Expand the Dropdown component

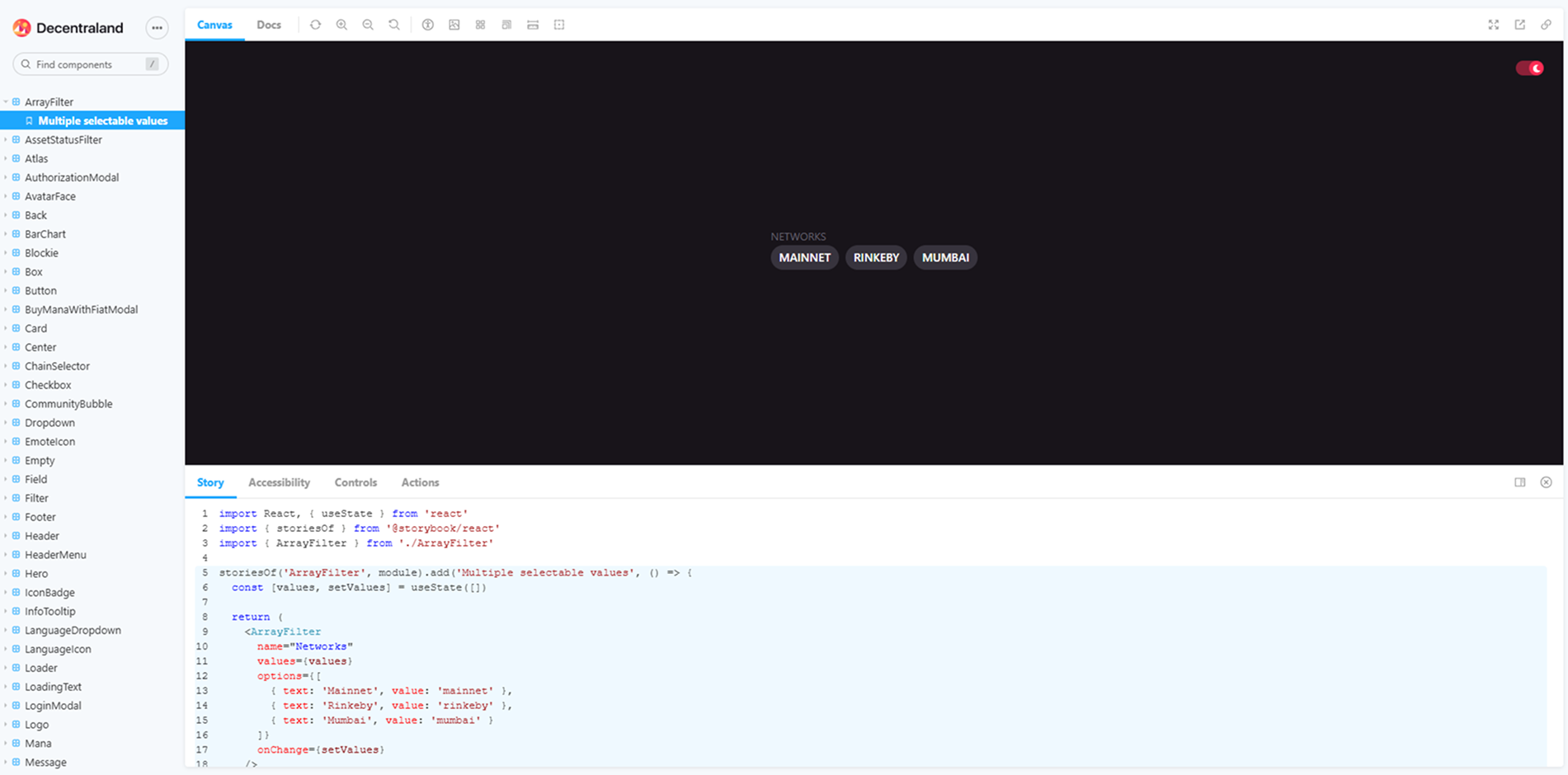click(x=49, y=423)
